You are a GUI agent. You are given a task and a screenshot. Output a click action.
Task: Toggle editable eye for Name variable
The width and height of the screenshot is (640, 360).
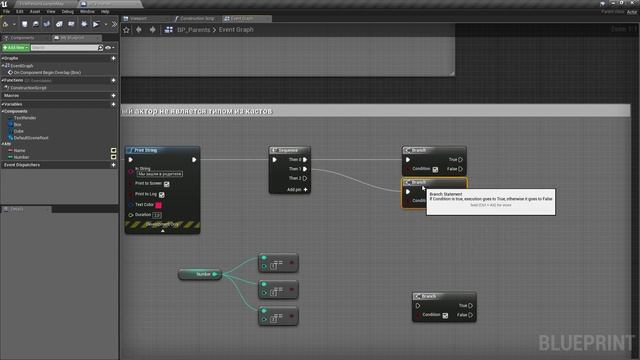pyautogui.click(x=113, y=151)
